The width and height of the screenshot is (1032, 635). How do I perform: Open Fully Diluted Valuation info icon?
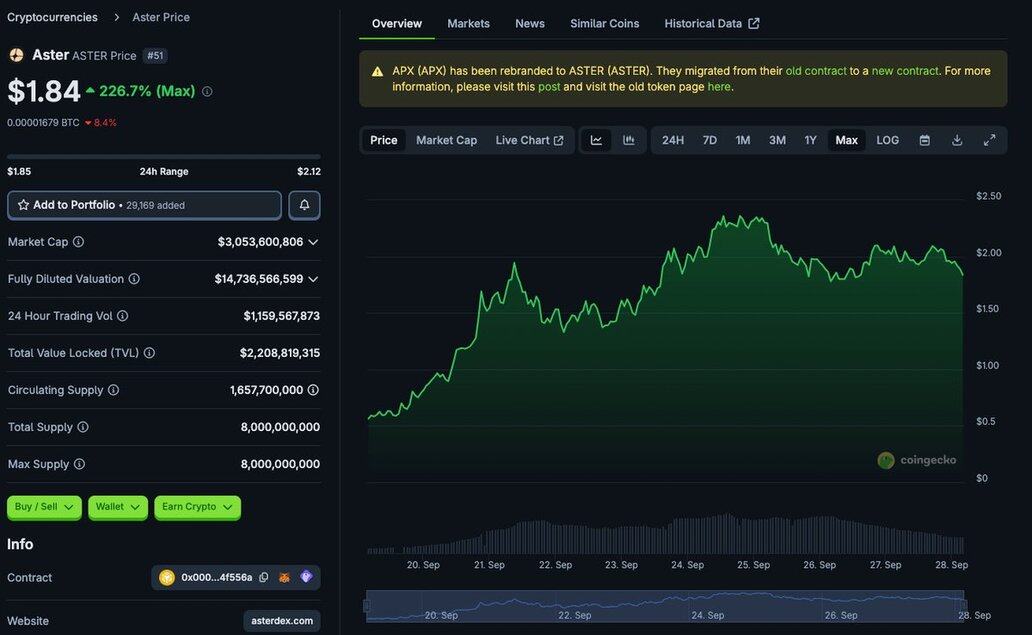point(134,279)
